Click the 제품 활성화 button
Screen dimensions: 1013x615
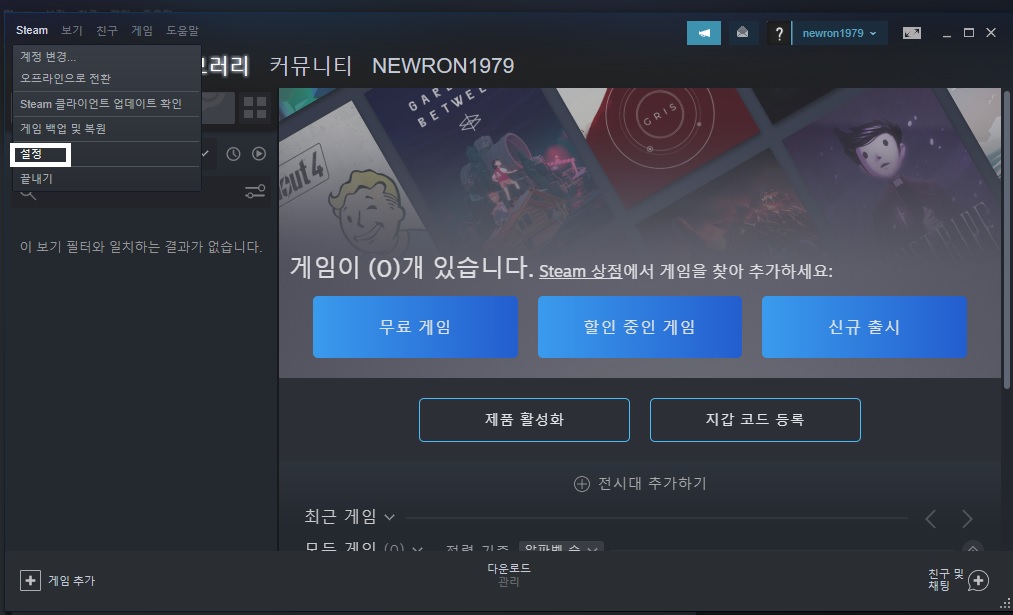click(524, 420)
